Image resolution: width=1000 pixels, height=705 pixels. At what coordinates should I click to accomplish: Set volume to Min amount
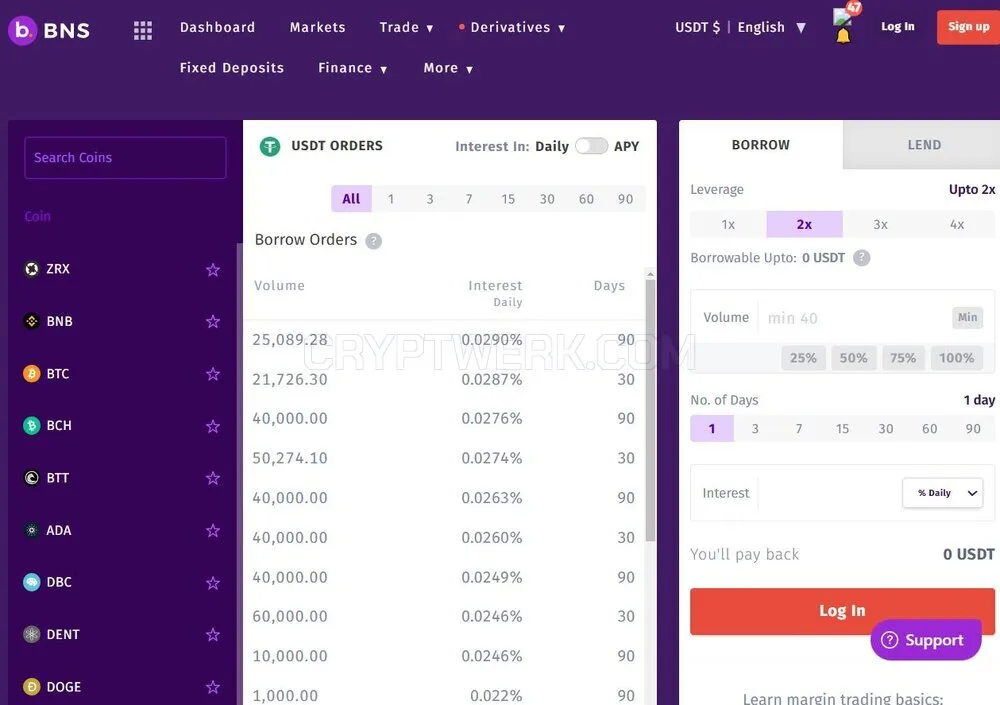pos(967,318)
